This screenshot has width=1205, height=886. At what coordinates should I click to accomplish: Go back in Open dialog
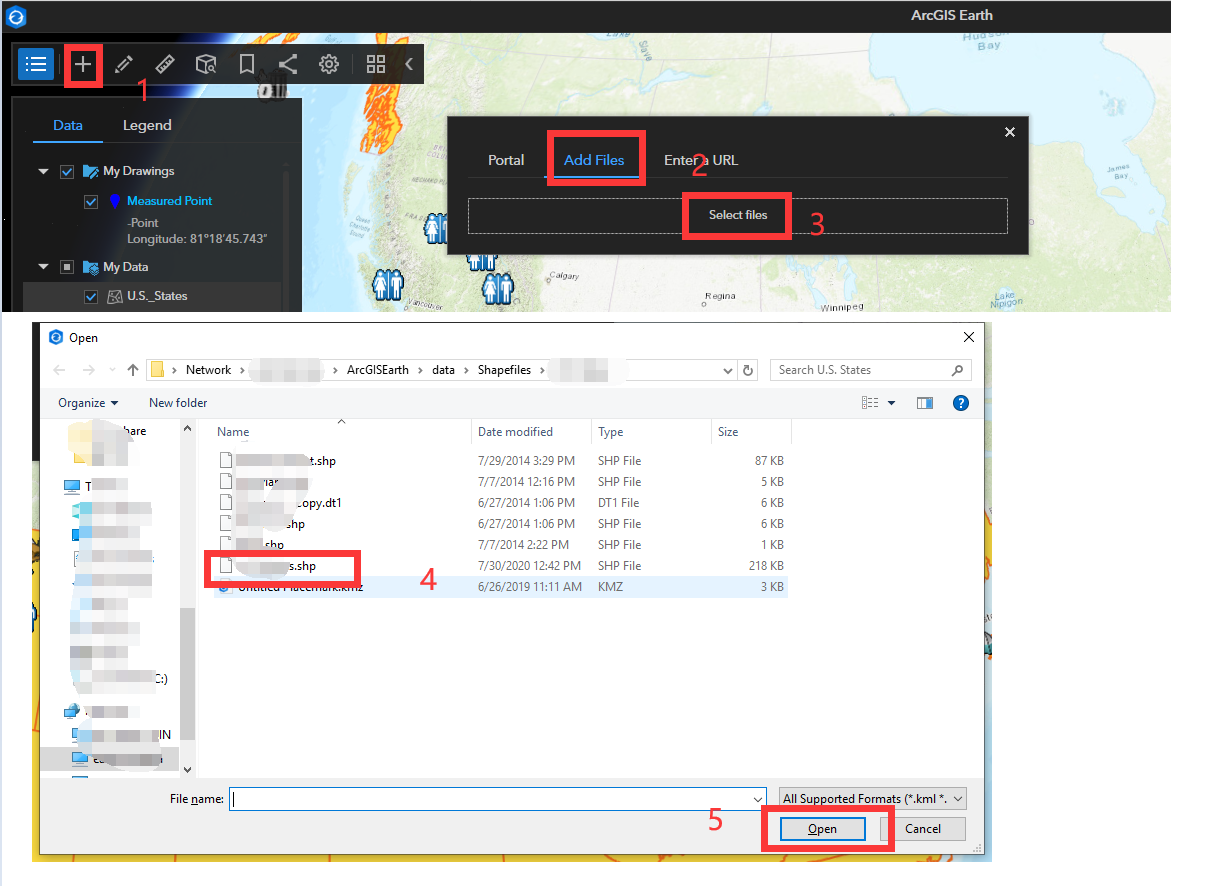60,370
